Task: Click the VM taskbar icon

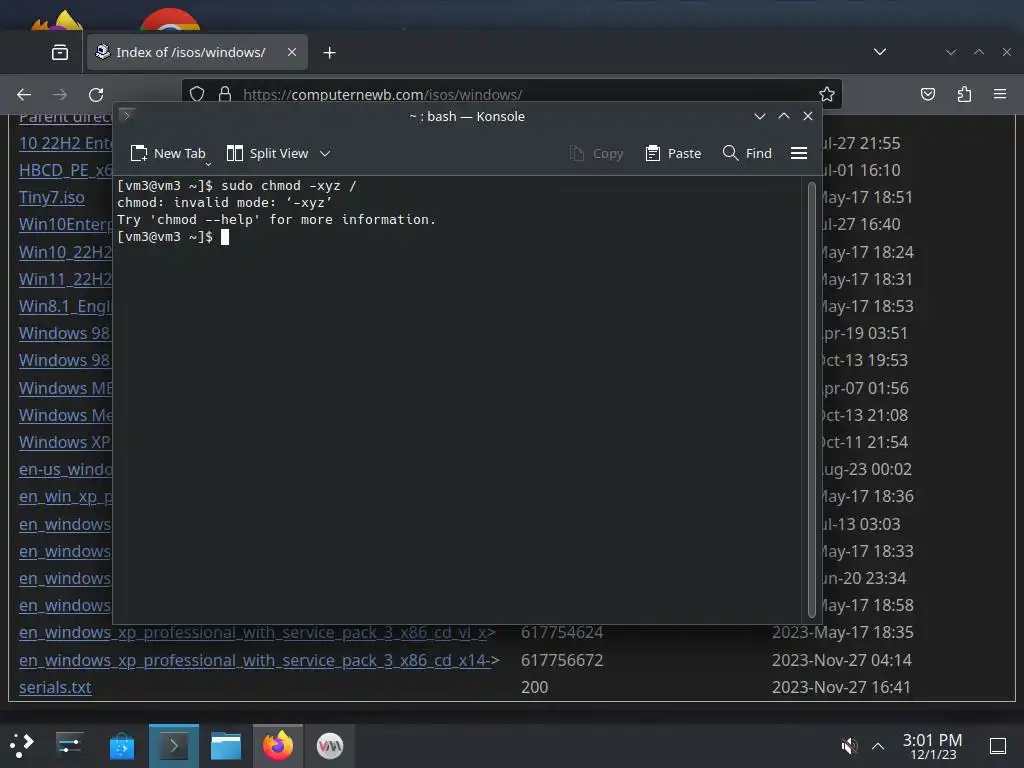Action: (x=330, y=746)
